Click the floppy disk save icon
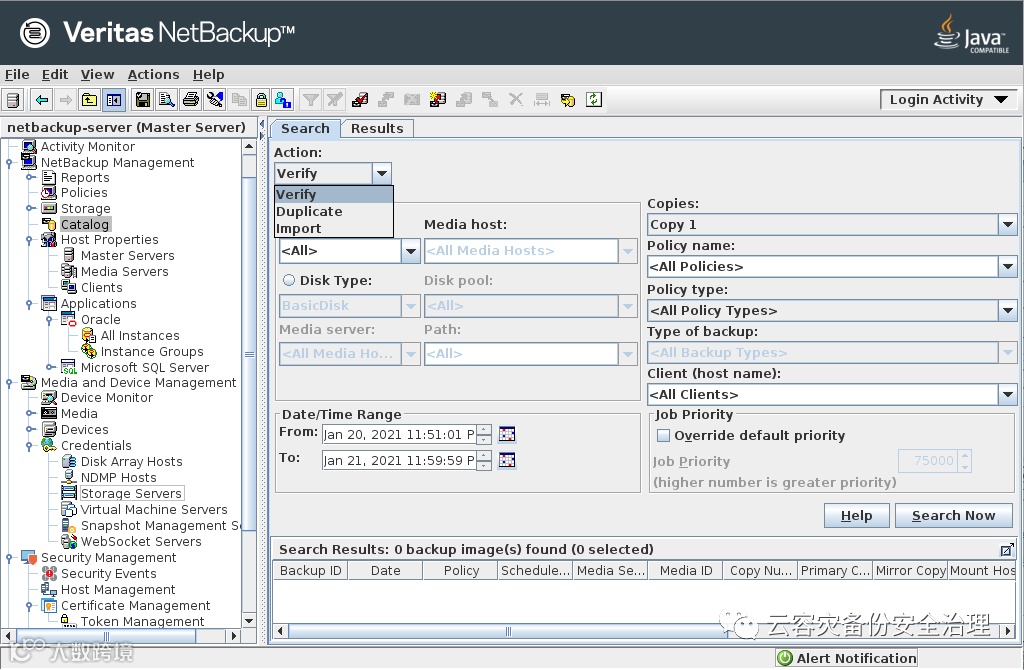Viewport: 1024px width, 670px height. [x=142, y=100]
